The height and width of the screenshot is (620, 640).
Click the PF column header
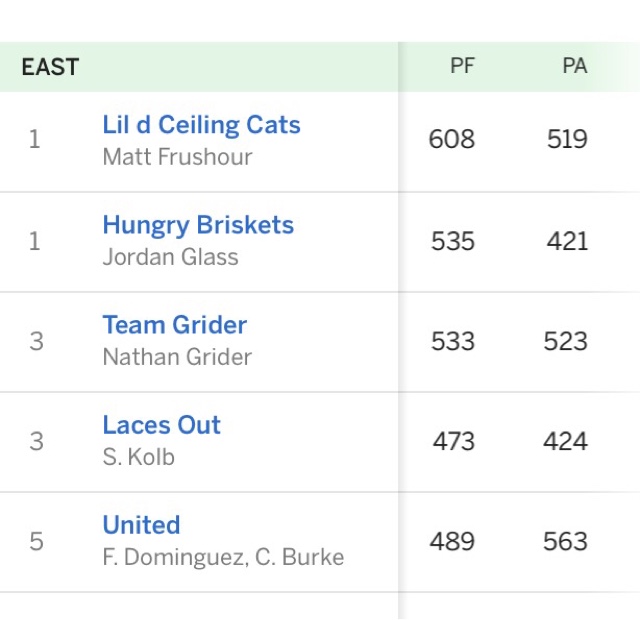point(462,67)
